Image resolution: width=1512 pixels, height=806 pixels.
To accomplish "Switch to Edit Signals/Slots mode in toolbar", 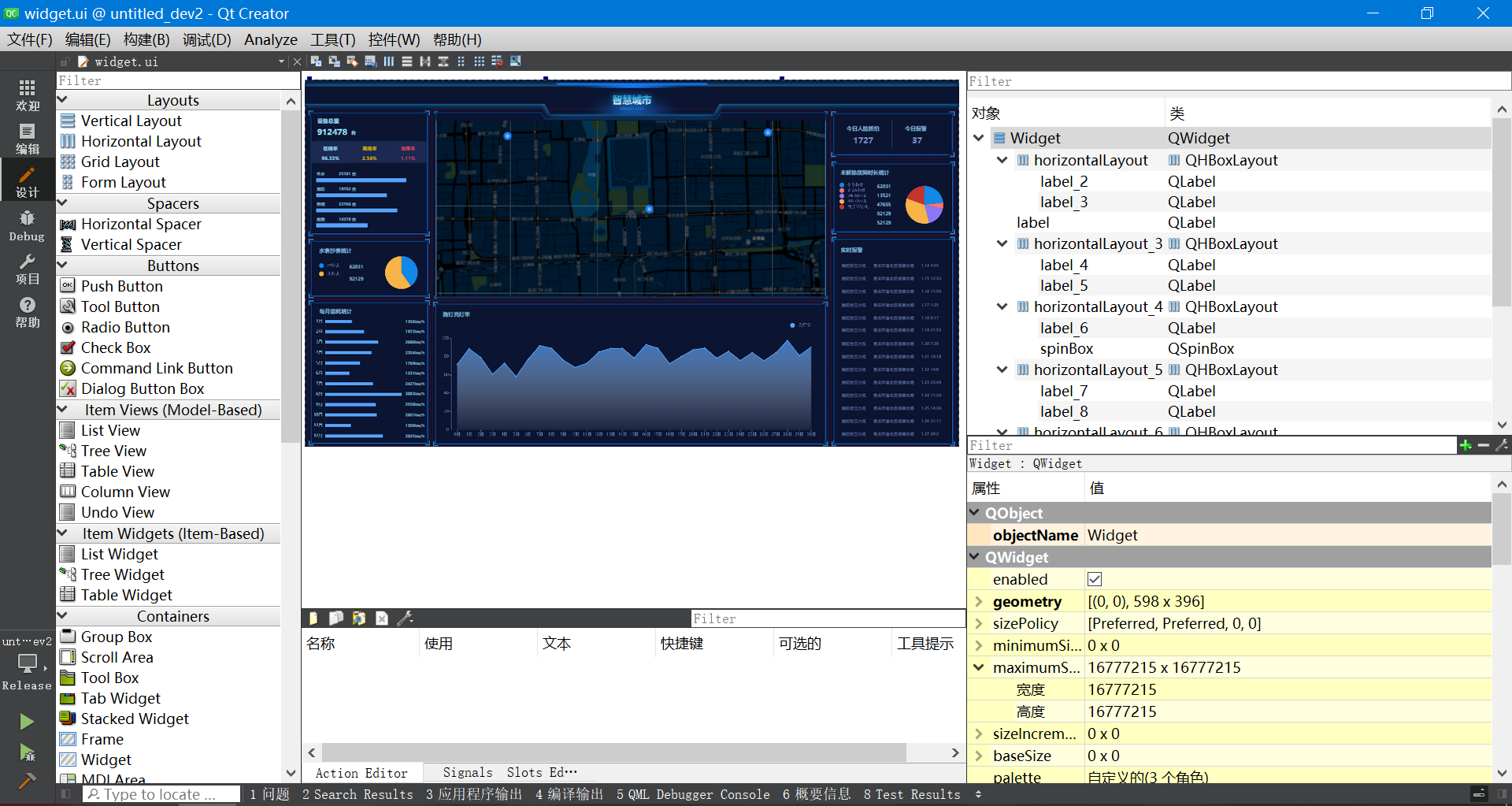I will point(334,61).
